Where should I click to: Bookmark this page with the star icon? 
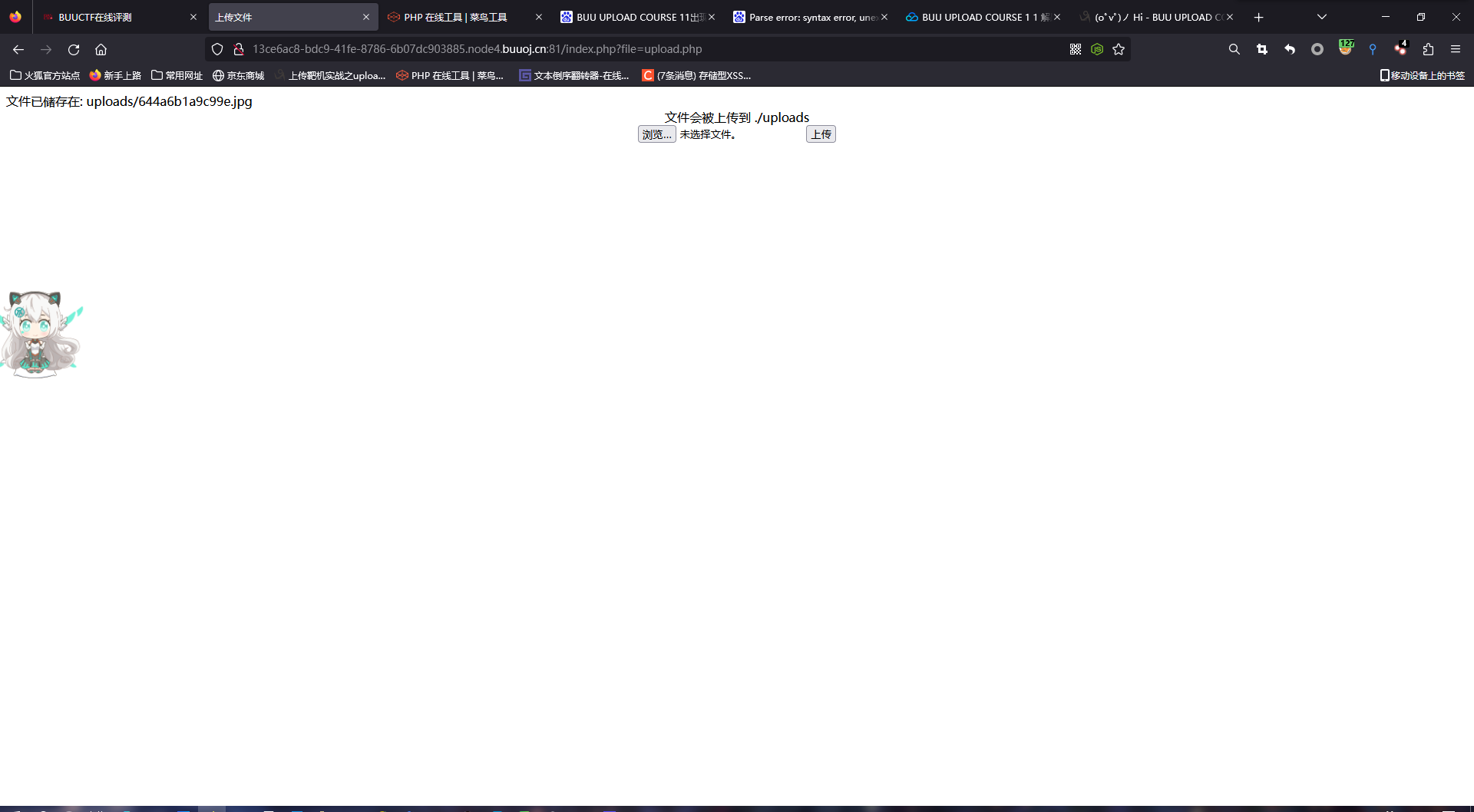pyautogui.click(x=1119, y=49)
